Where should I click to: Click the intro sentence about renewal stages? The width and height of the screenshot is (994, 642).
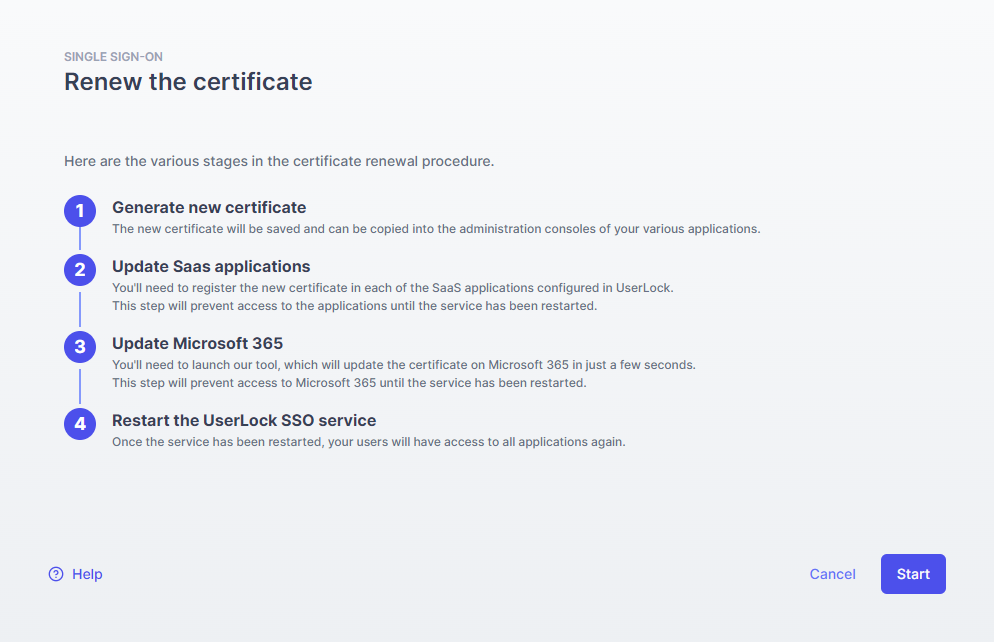pos(279,161)
